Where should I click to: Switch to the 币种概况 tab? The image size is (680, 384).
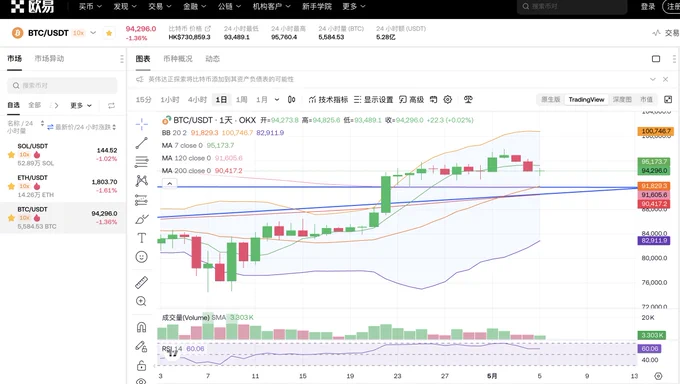(x=178, y=59)
